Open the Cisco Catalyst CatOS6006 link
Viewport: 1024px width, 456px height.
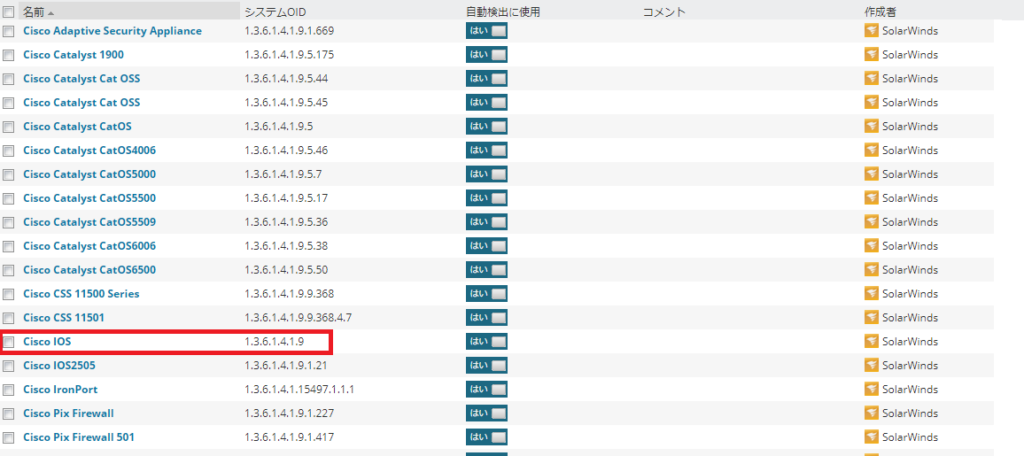89,246
